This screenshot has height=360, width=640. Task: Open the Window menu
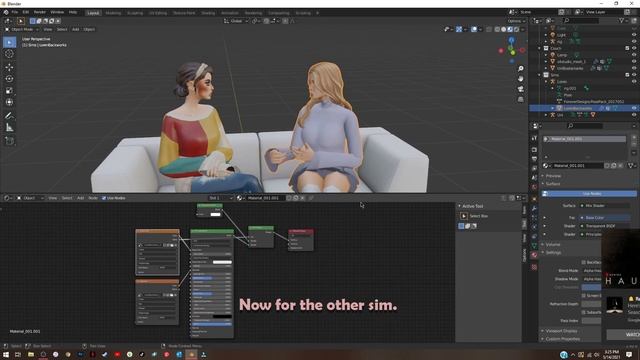(57, 12)
